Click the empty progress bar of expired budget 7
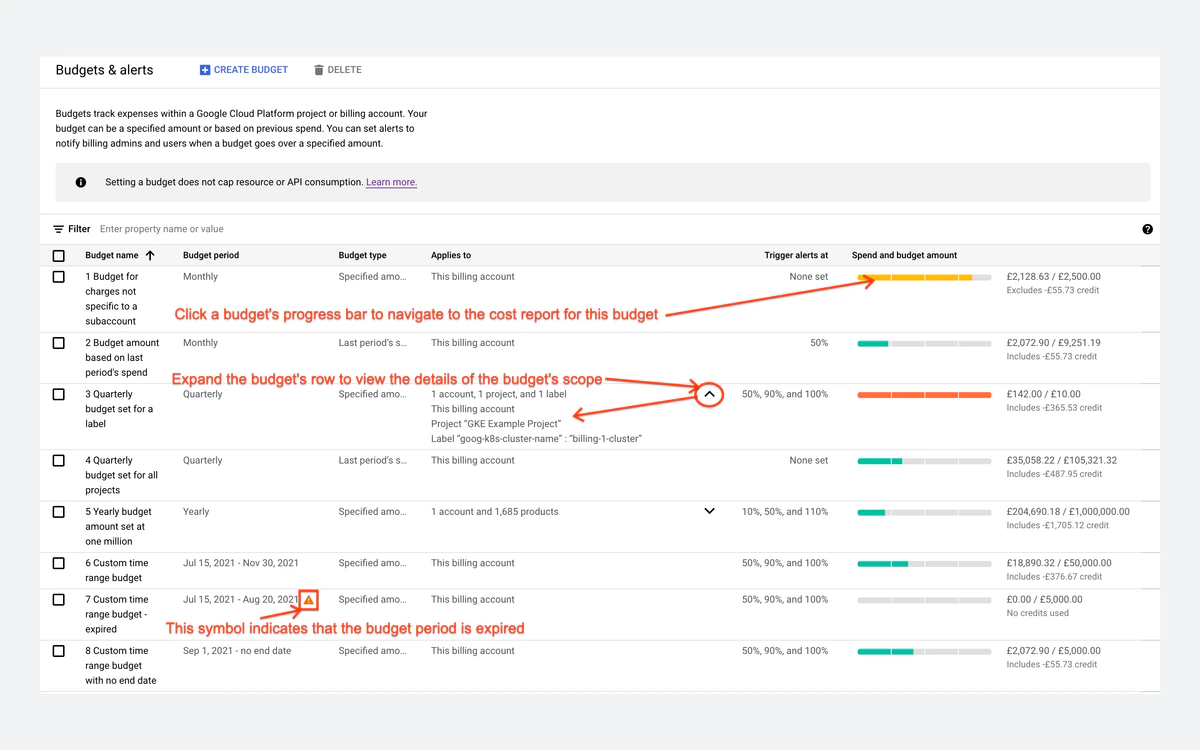1200x750 pixels. 924,600
